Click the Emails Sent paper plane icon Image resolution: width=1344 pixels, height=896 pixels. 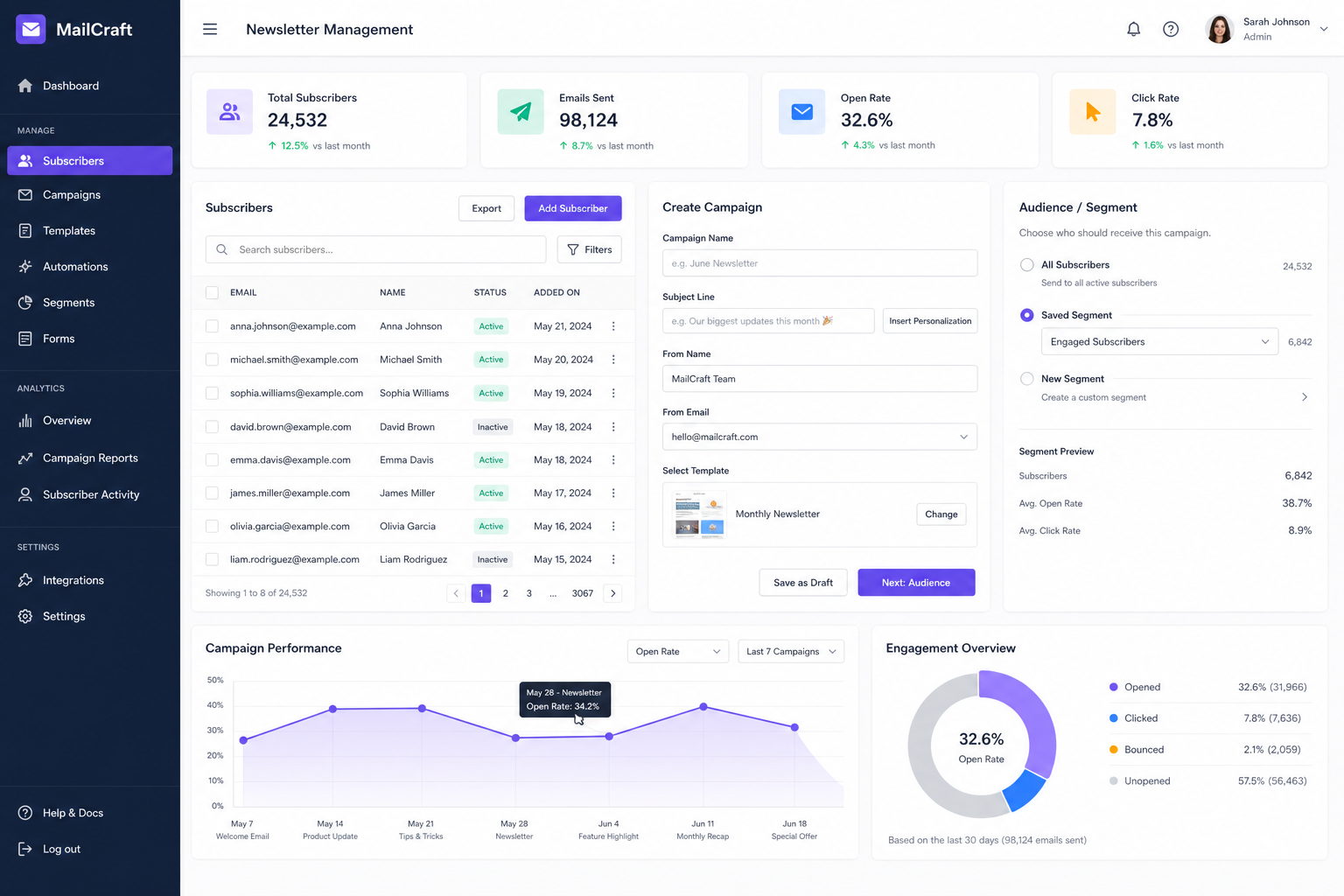pos(521,112)
